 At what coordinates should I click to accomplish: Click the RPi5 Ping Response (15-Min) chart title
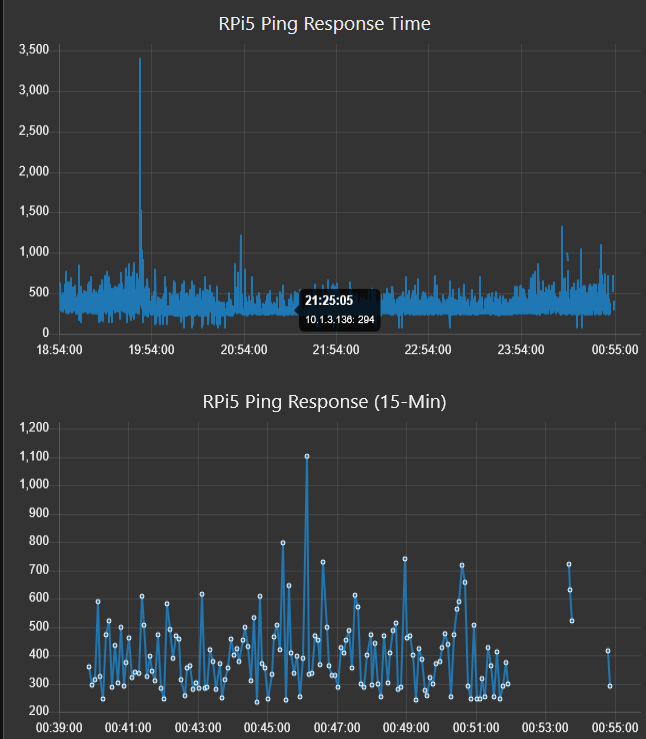tap(324, 402)
